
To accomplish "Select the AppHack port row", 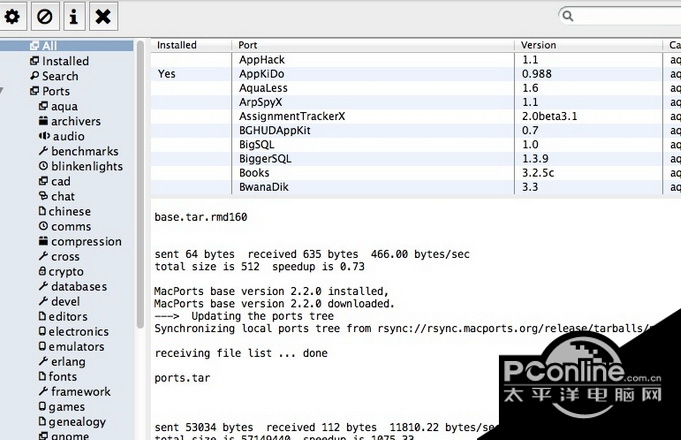I will [416, 60].
